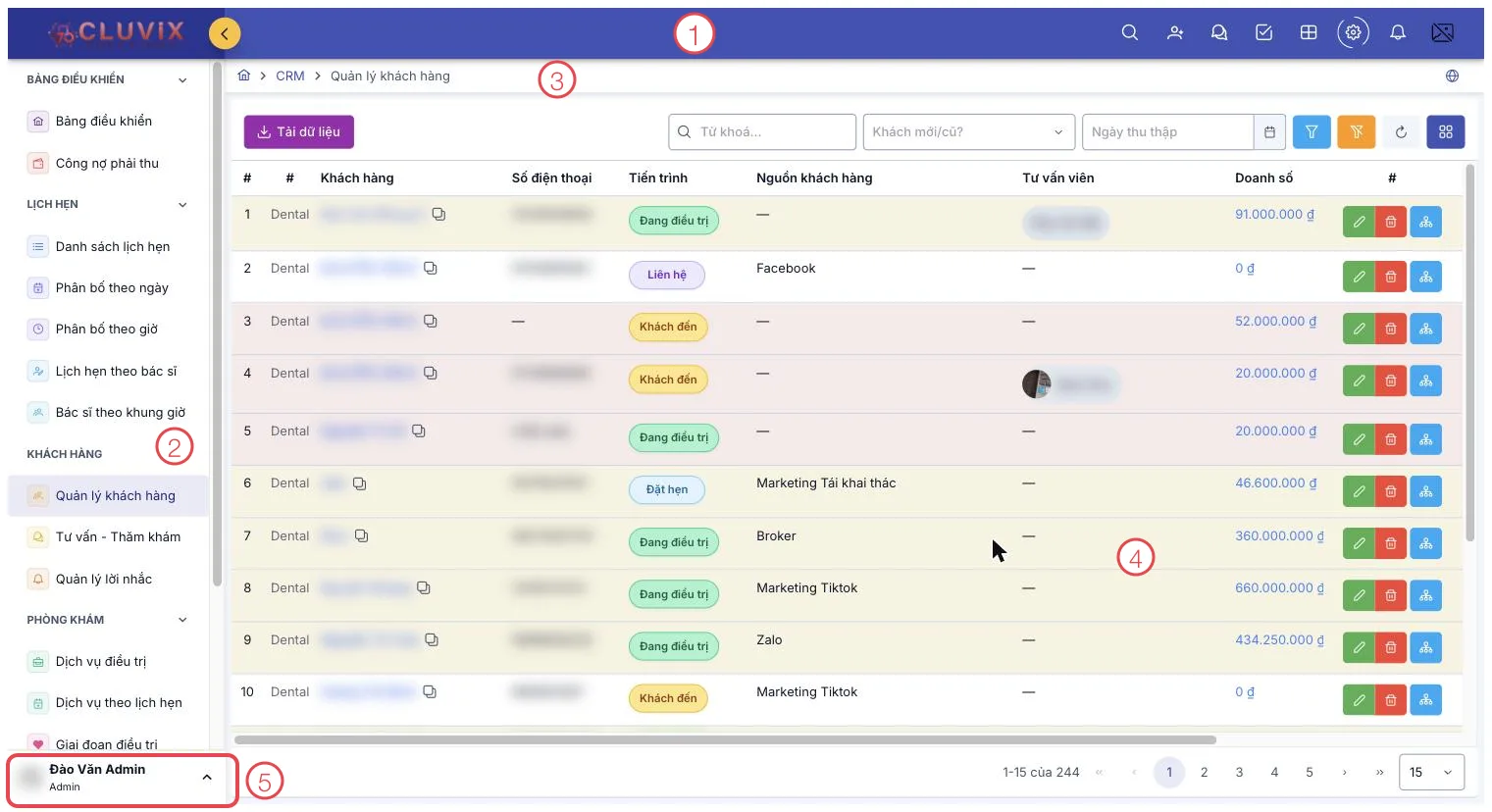Open Công nợ phải thu menu item

(108, 164)
